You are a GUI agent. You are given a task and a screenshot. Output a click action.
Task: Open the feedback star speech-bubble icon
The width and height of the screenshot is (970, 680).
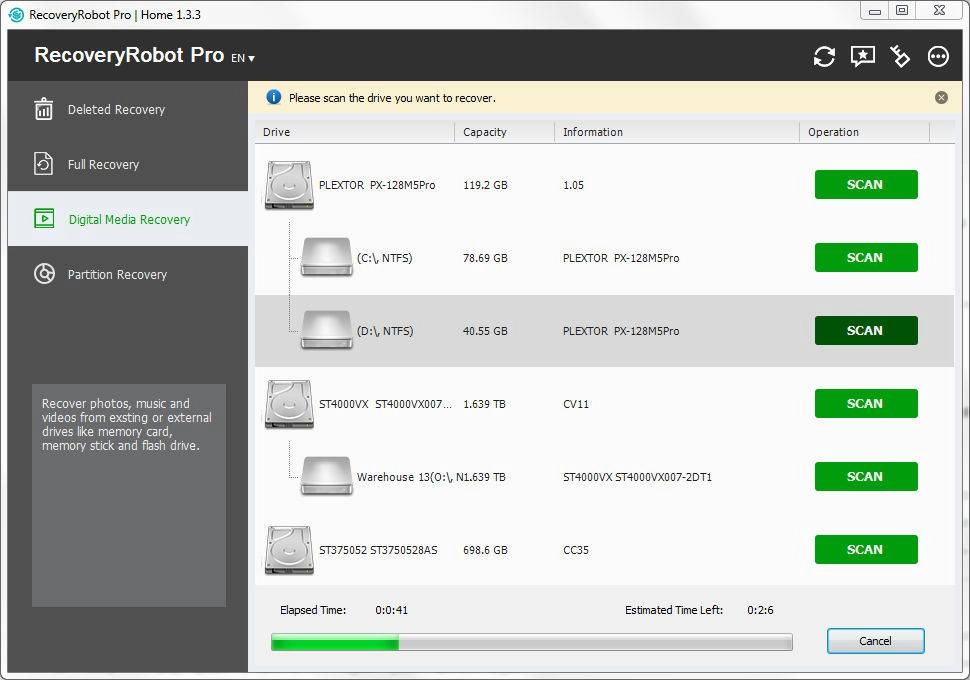coord(862,56)
